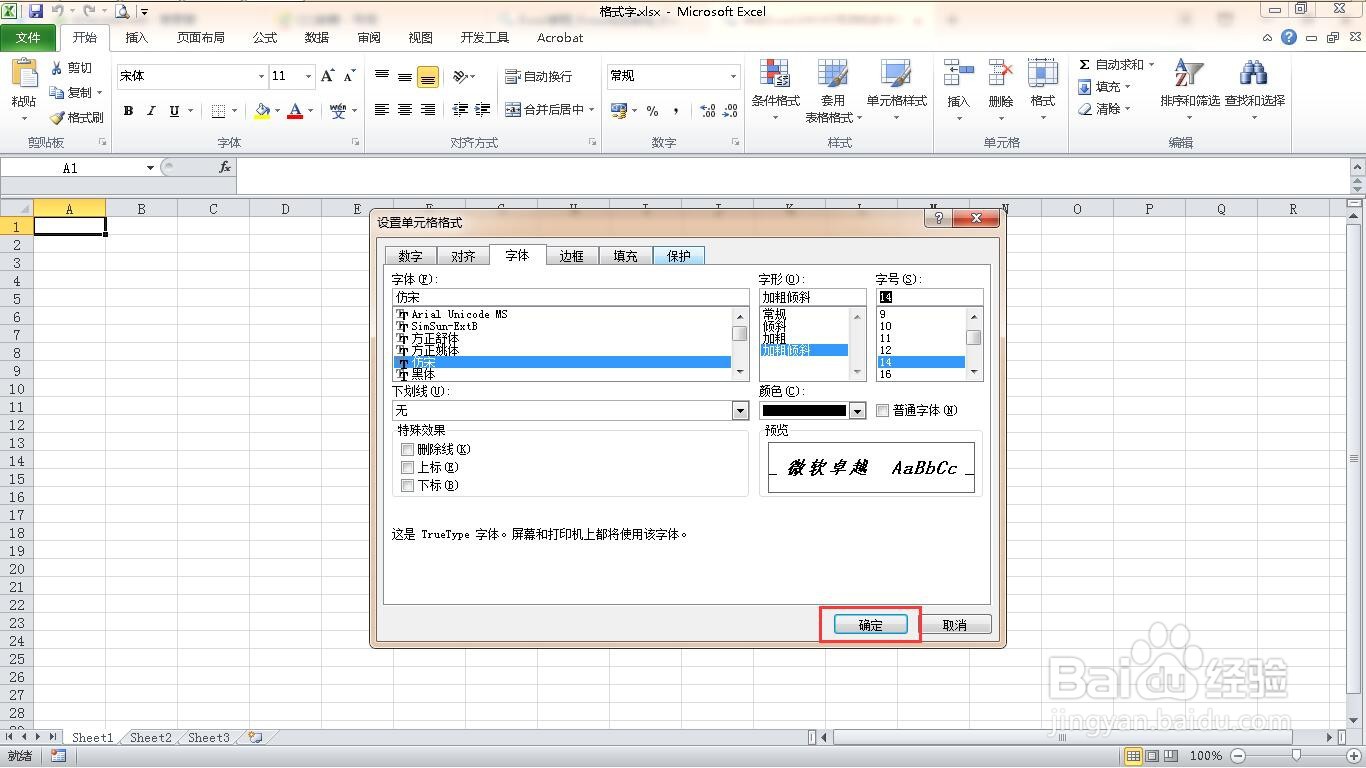Enable the superscript (上标) checkbox

click(x=407, y=468)
